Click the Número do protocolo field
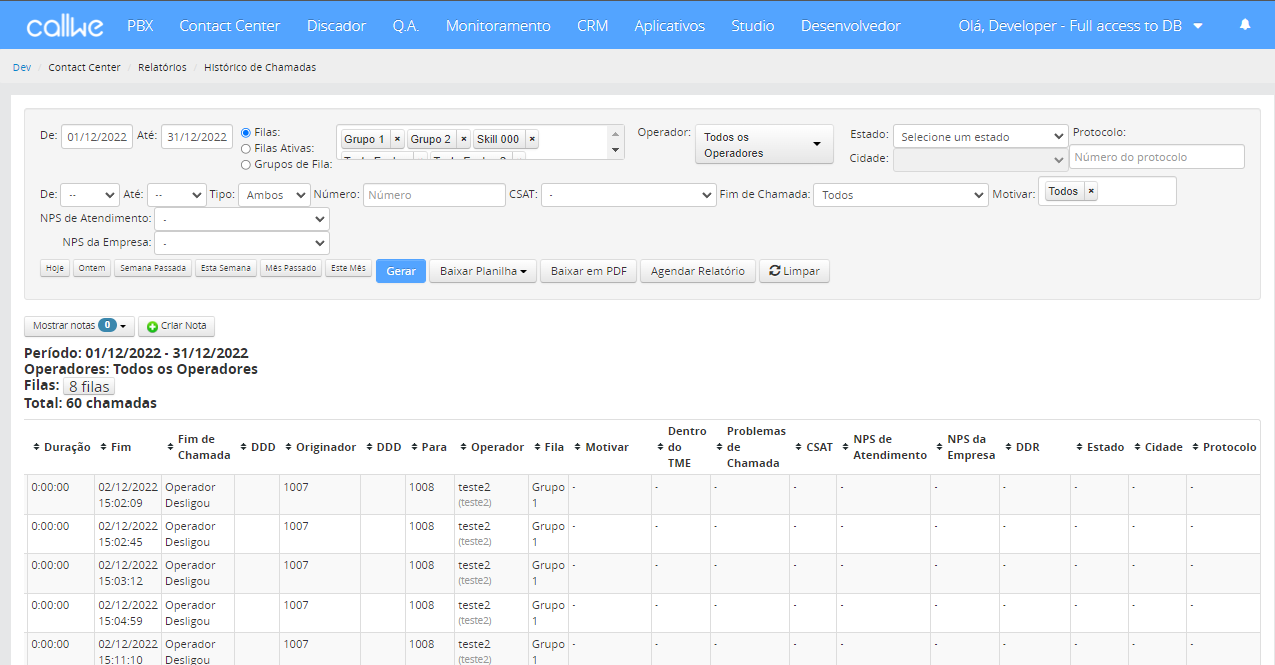 pyautogui.click(x=1157, y=157)
